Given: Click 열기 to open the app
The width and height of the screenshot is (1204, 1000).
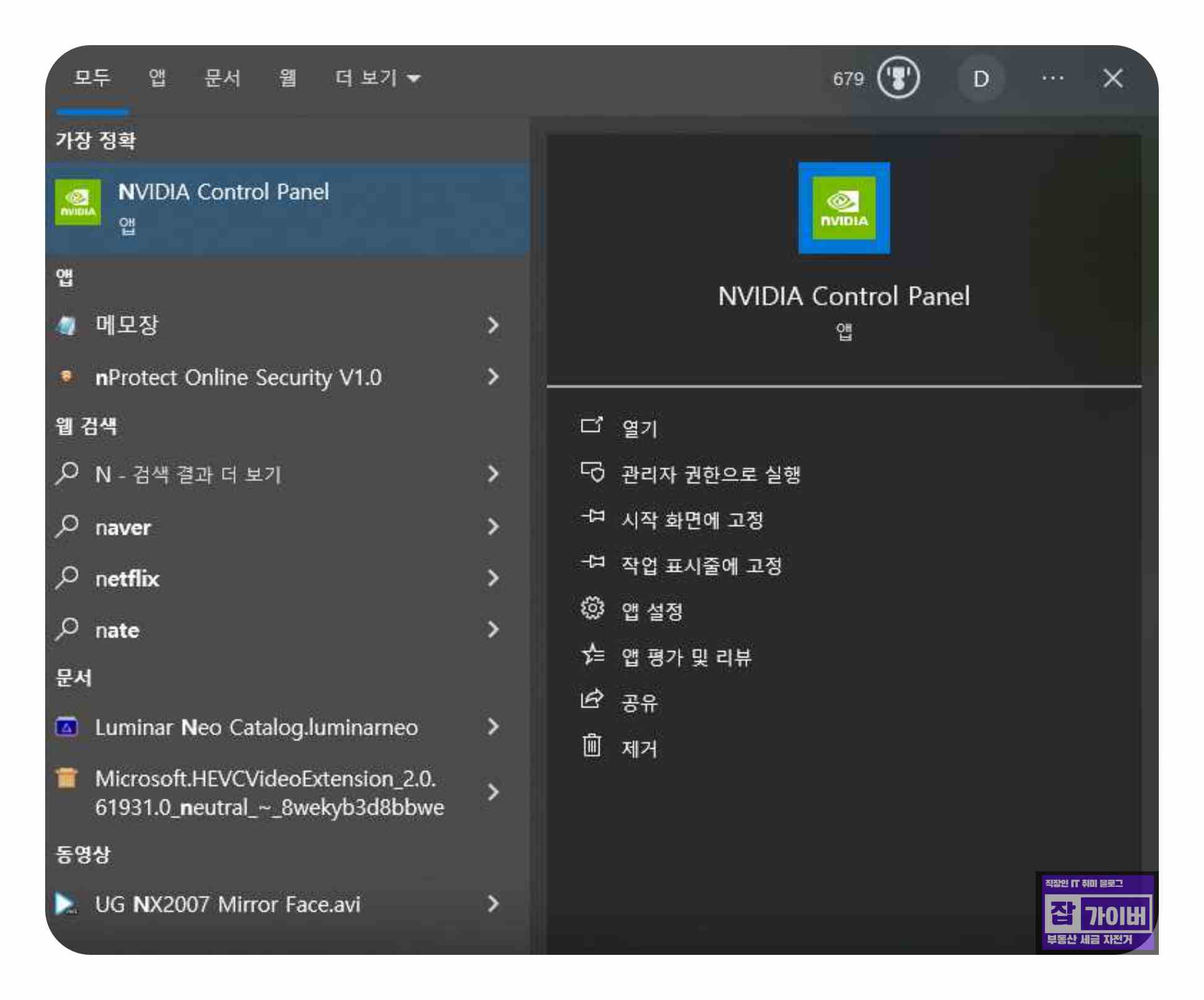Looking at the screenshot, I should click(x=639, y=427).
